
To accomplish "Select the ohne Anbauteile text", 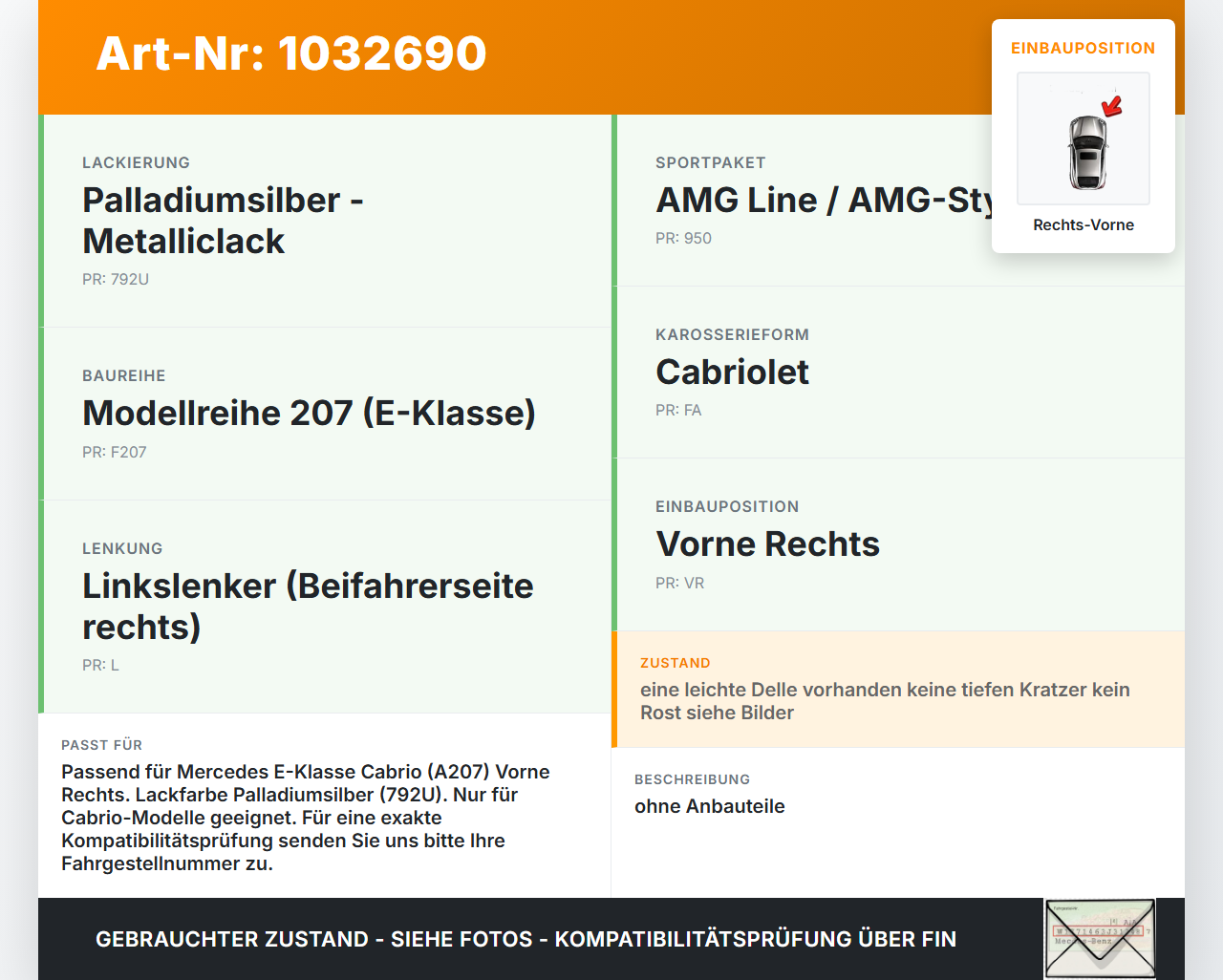I will 710,806.
